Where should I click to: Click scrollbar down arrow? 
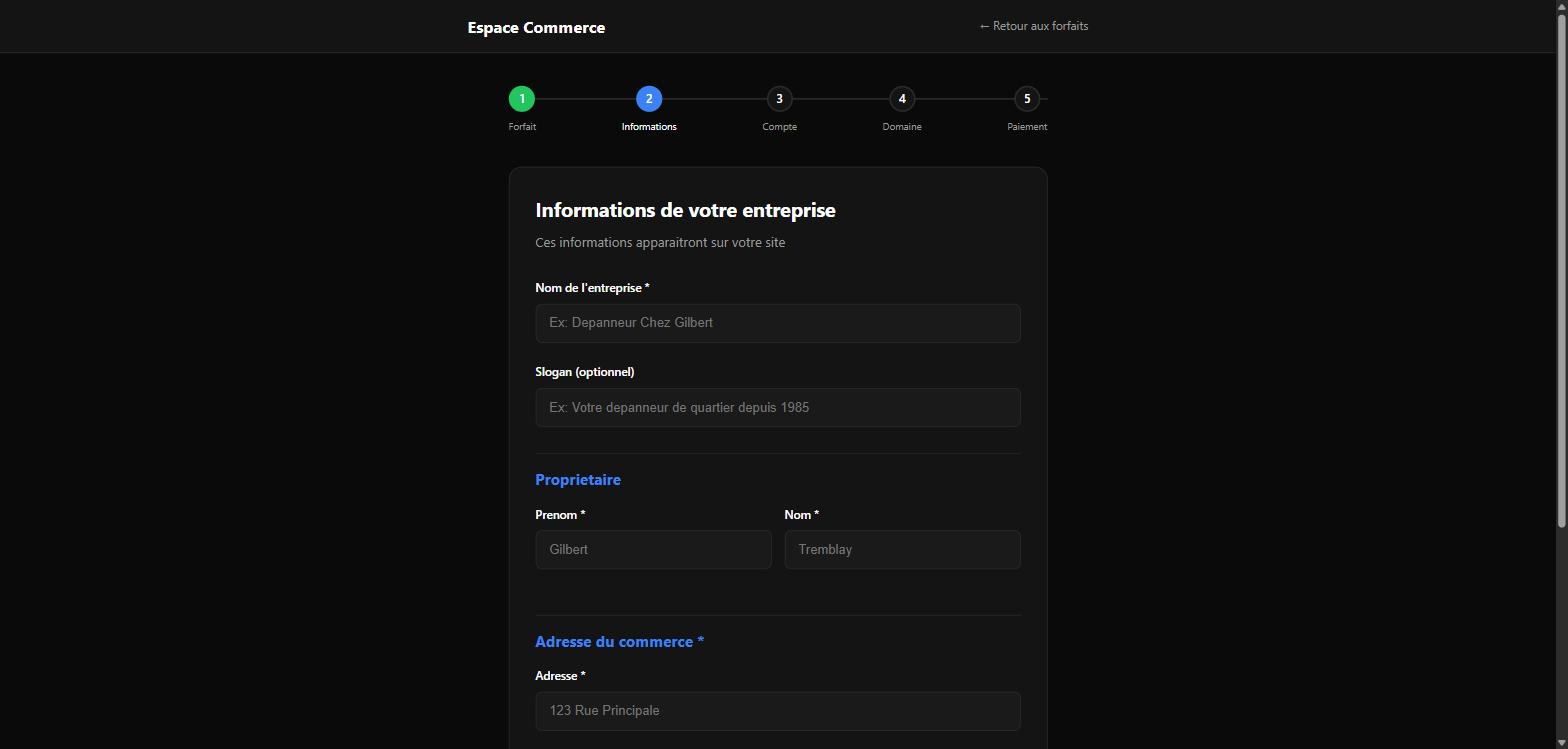click(x=1562, y=742)
